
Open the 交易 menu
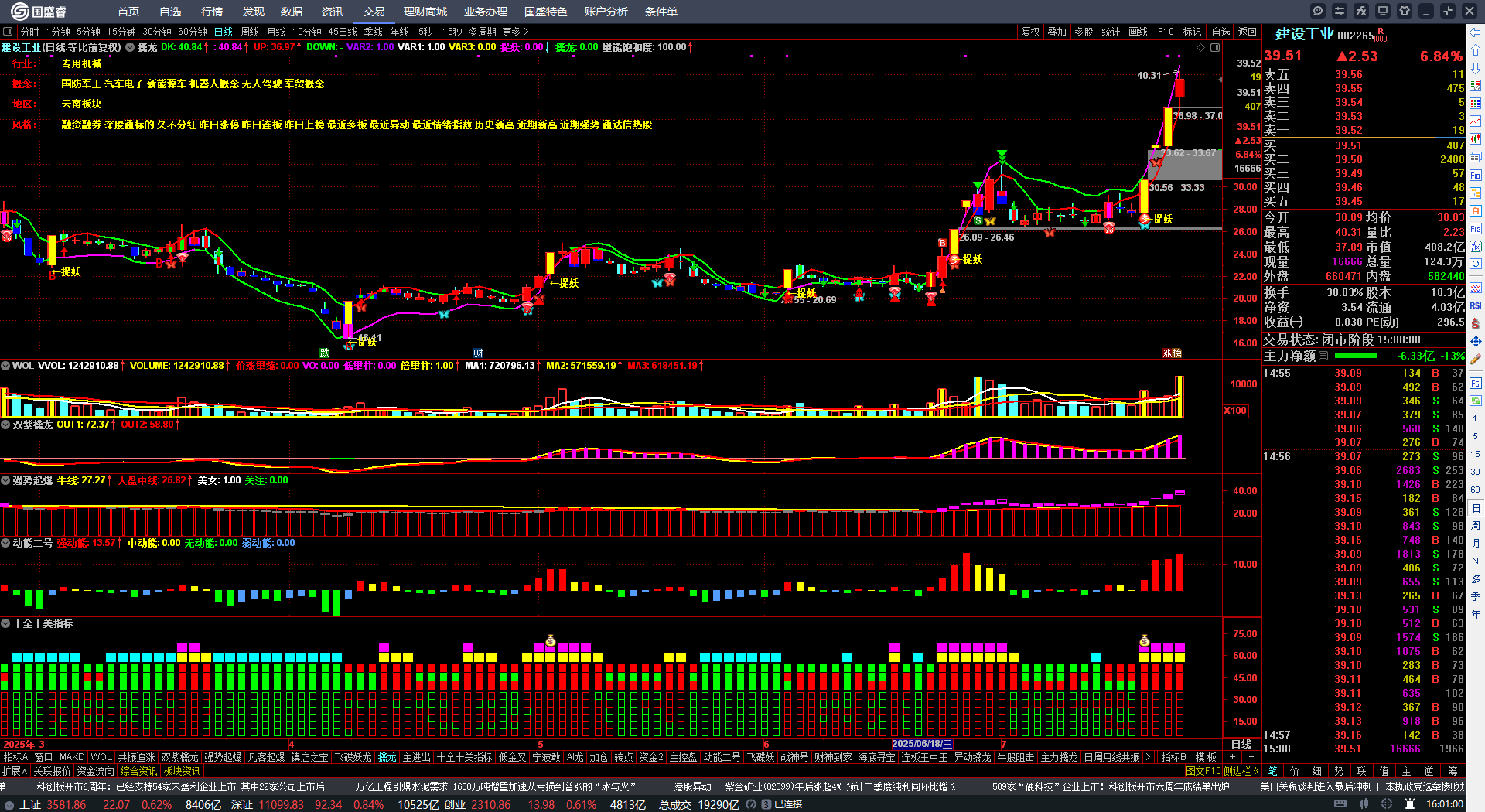pyautogui.click(x=374, y=12)
